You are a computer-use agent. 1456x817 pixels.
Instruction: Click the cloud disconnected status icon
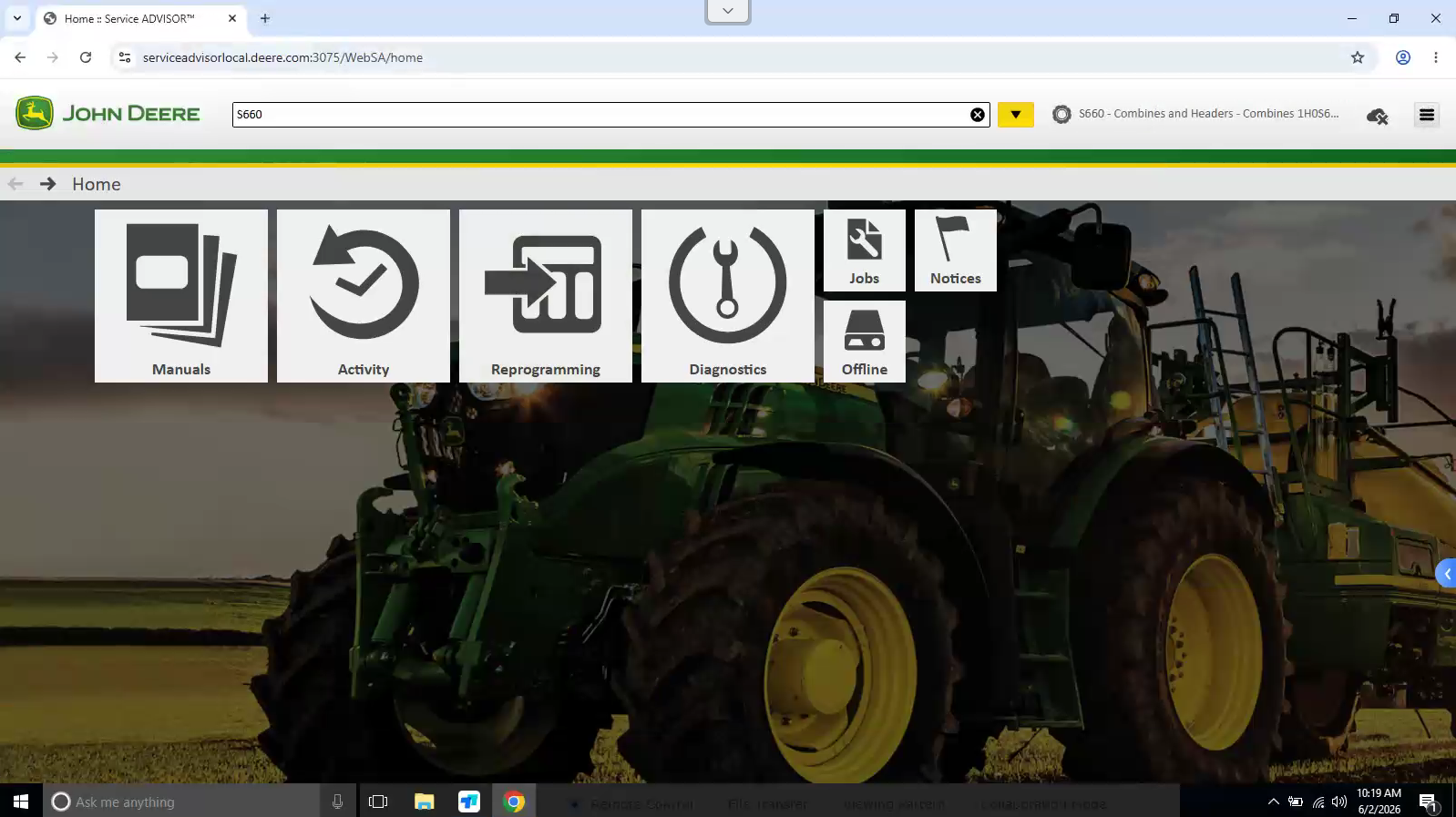click(x=1378, y=116)
